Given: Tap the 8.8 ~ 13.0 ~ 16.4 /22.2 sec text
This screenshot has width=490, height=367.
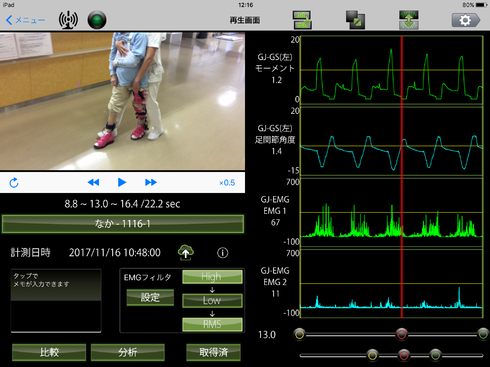Looking at the screenshot, I should tap(122, 204).
